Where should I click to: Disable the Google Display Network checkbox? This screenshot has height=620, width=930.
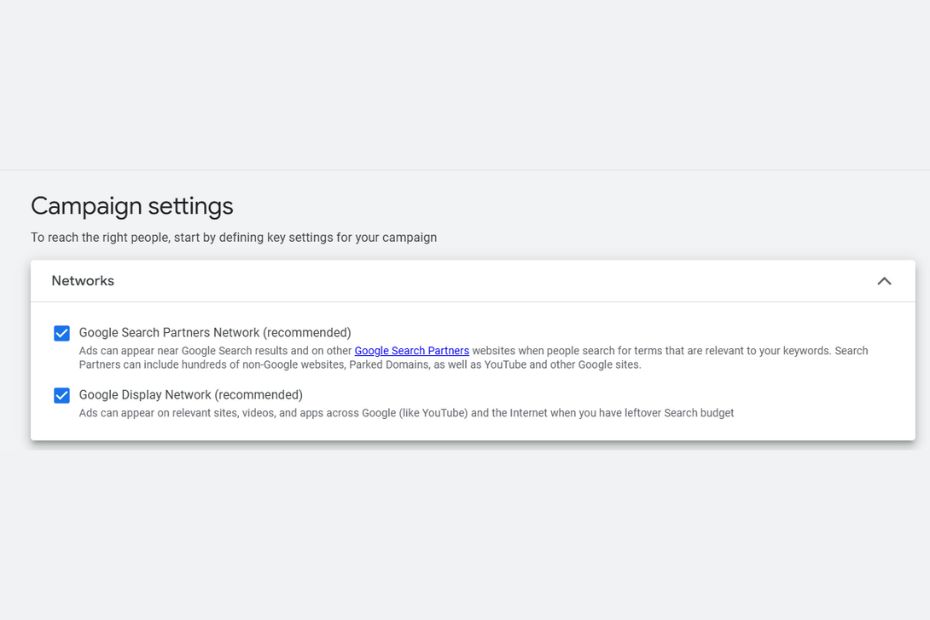pyautogui.click(x=62, y=395)
